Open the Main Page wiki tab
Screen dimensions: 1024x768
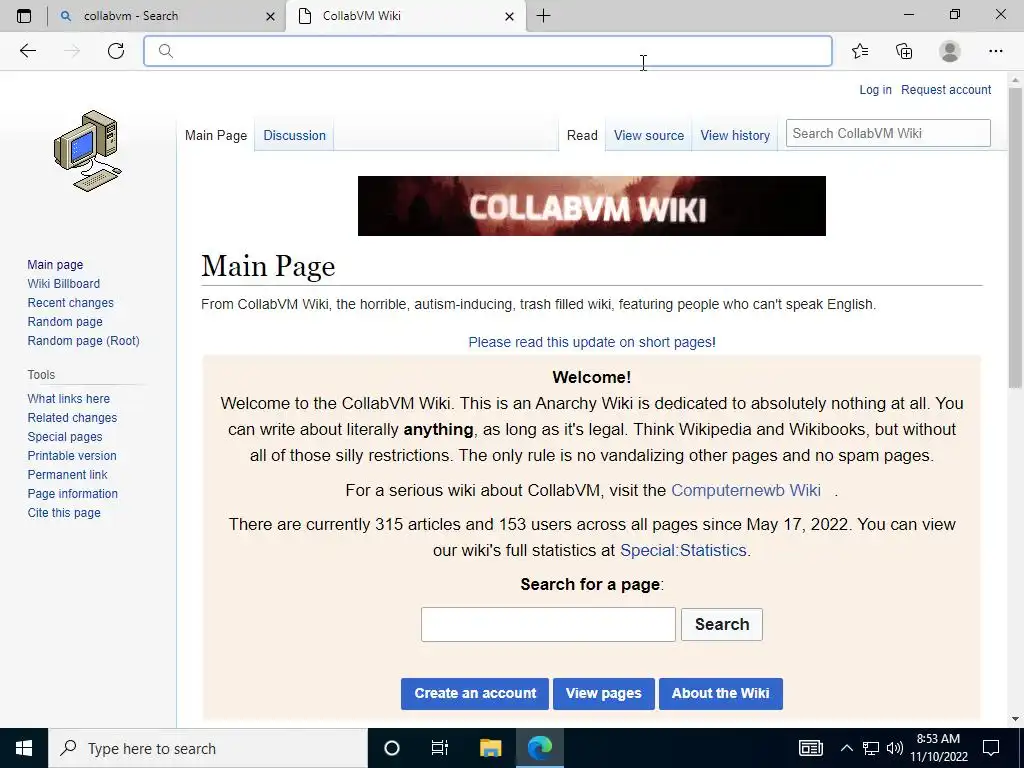pyautogui.click(x=216, y=135)
